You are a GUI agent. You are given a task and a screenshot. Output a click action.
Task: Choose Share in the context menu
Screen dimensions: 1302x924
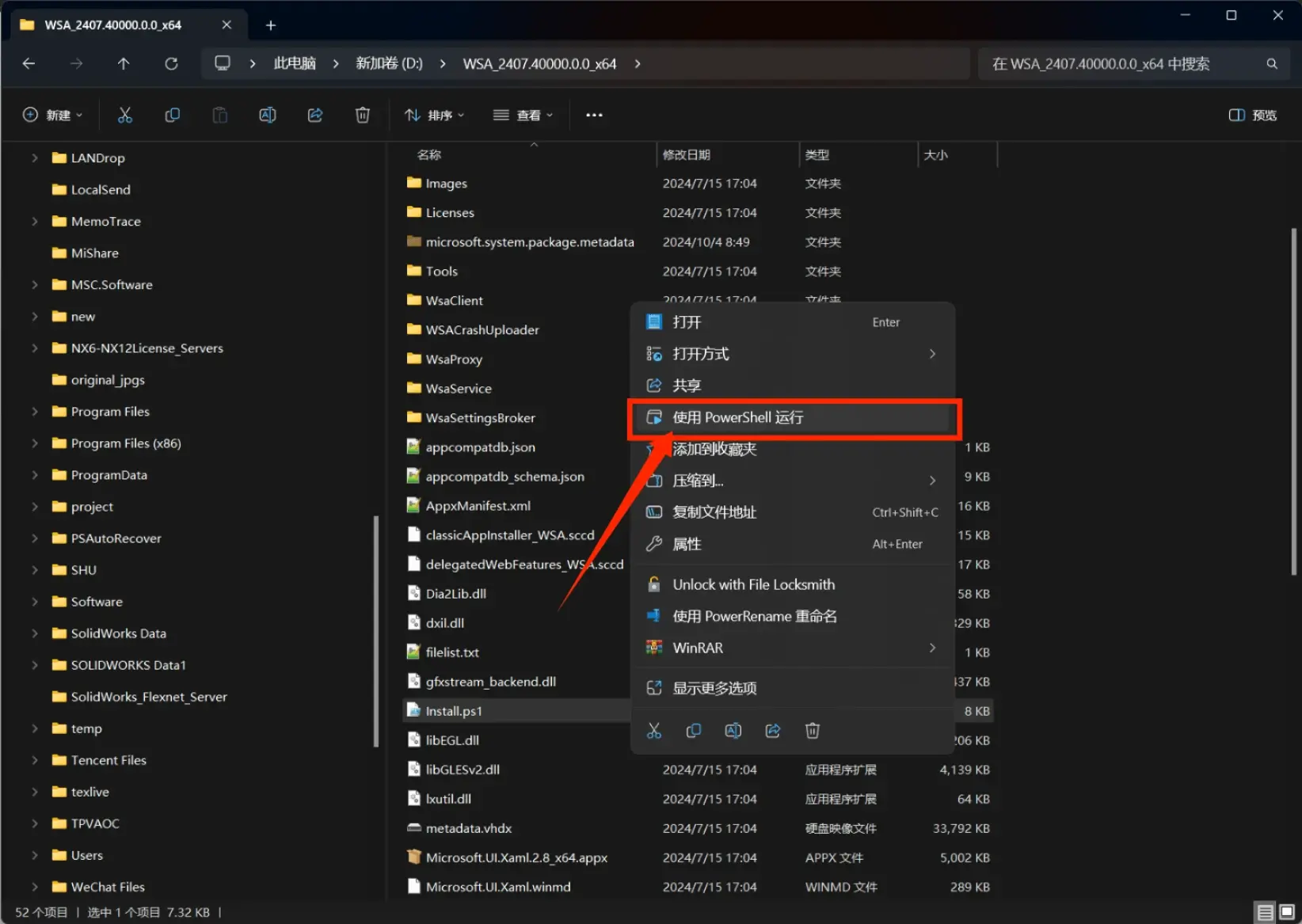tap(792, 386)
